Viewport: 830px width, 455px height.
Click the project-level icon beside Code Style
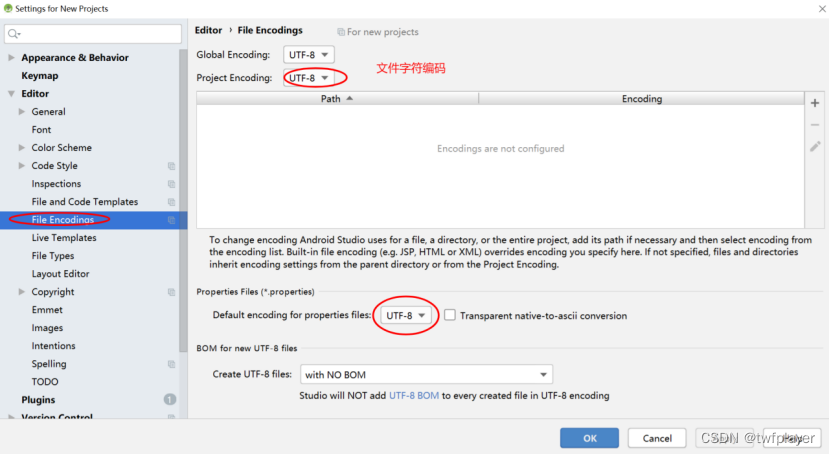click(x=172, y=166)
